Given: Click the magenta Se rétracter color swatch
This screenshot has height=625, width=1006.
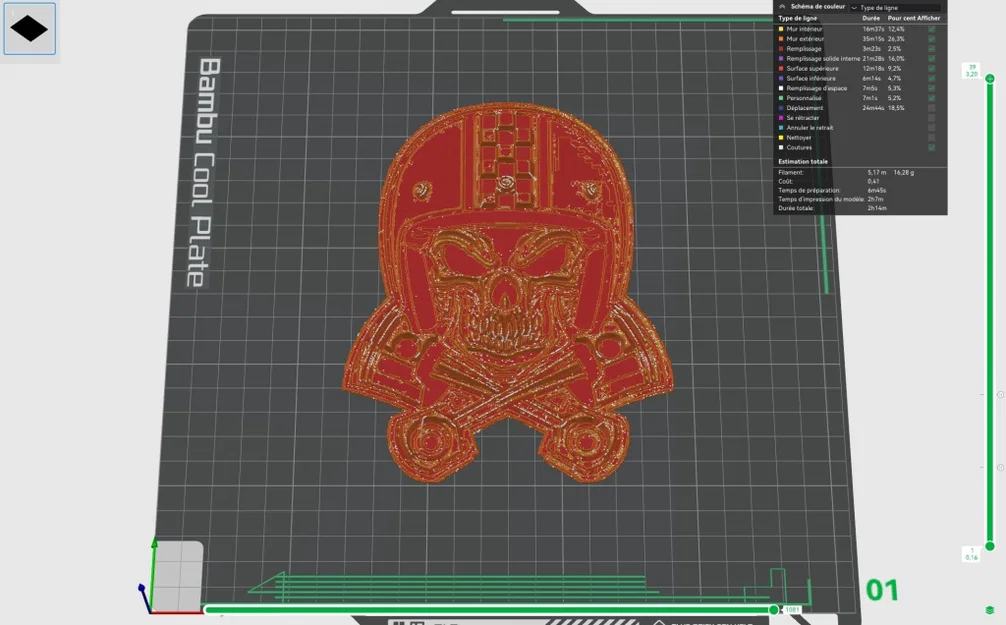Looking at the screenshot, I should pyautogui.click(x=781, y=118).
